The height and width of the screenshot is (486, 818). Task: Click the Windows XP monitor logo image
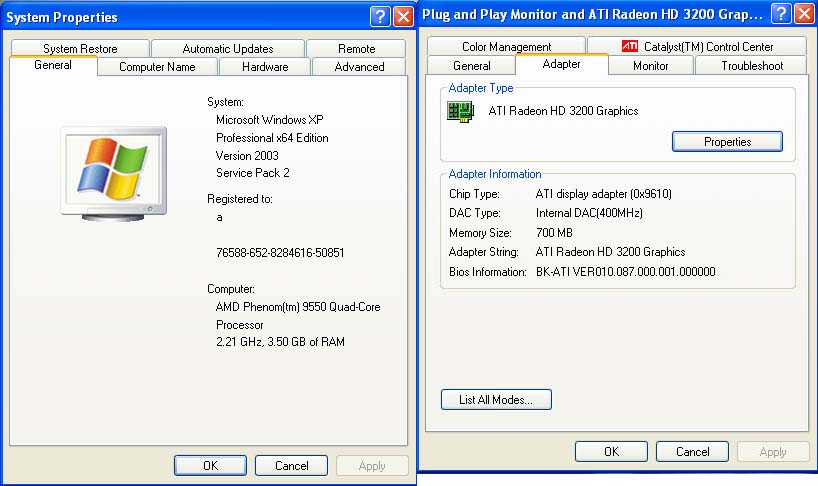[114, 174]
